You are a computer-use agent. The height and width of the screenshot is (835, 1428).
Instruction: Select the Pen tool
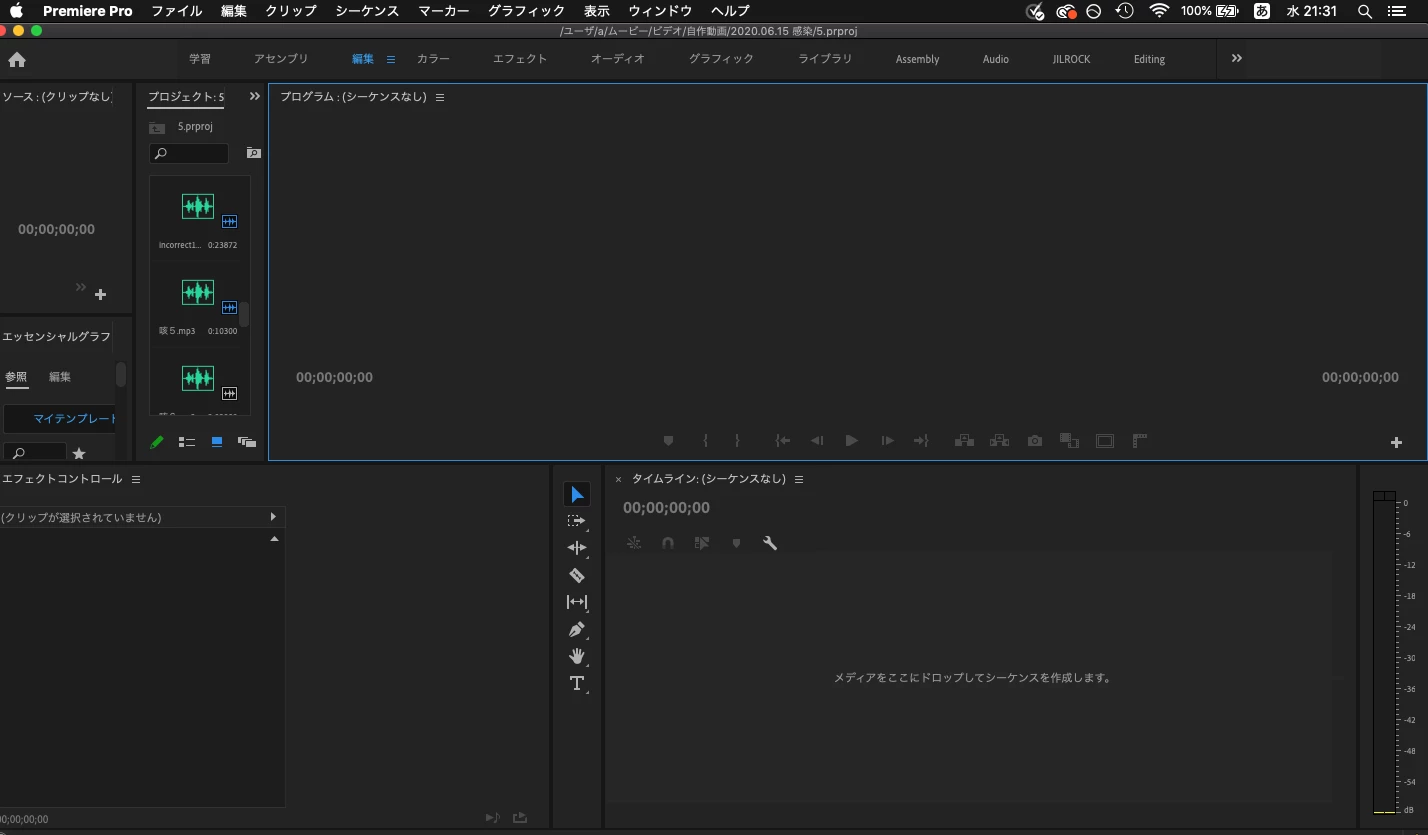(577, 630)
